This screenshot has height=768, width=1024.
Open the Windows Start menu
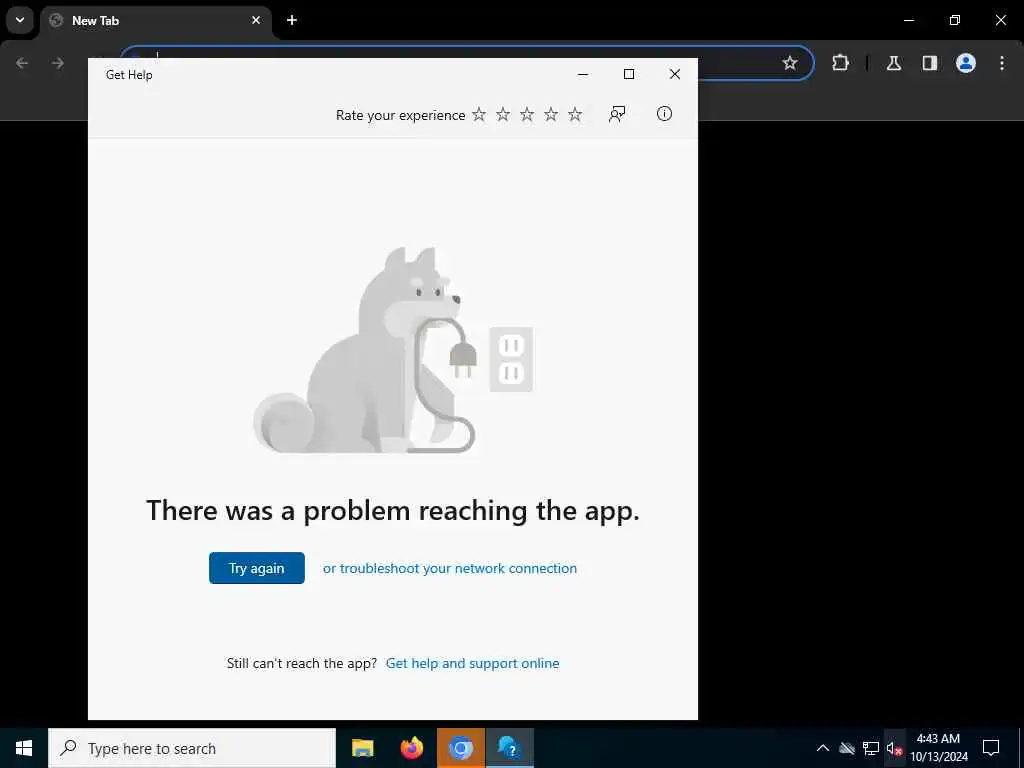[x=24, y=748]
